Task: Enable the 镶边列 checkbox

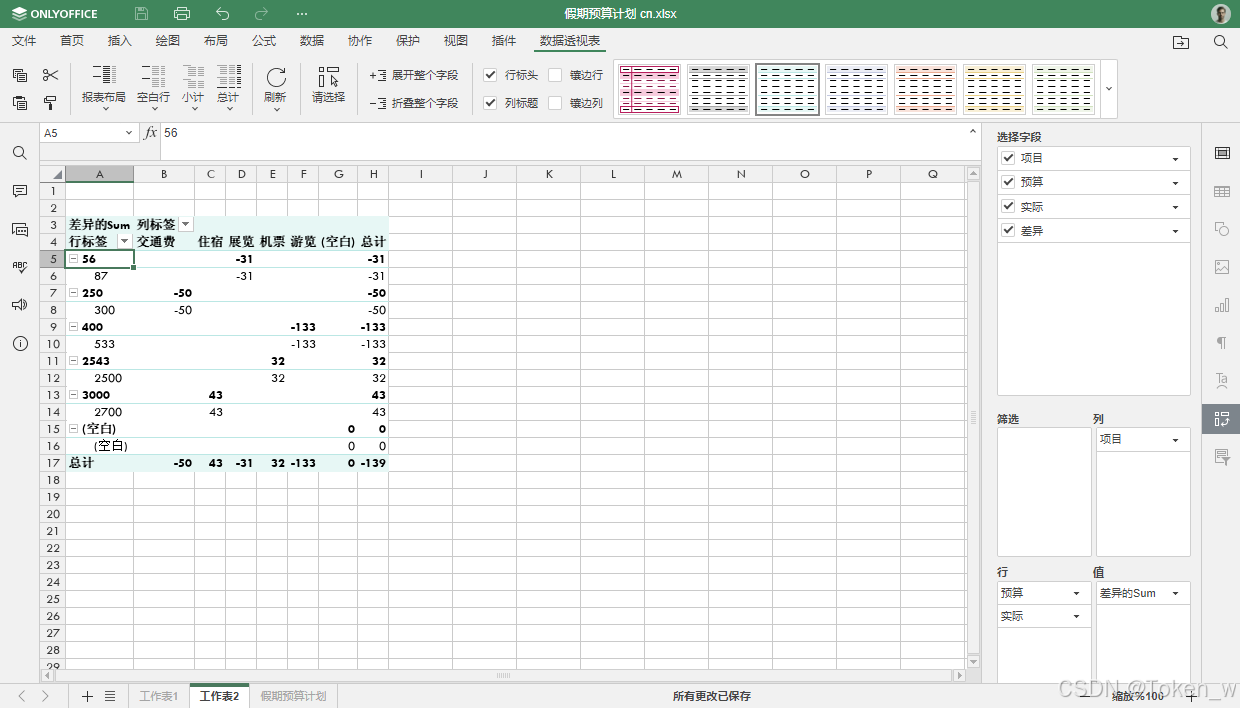Action: click(555, 103)
